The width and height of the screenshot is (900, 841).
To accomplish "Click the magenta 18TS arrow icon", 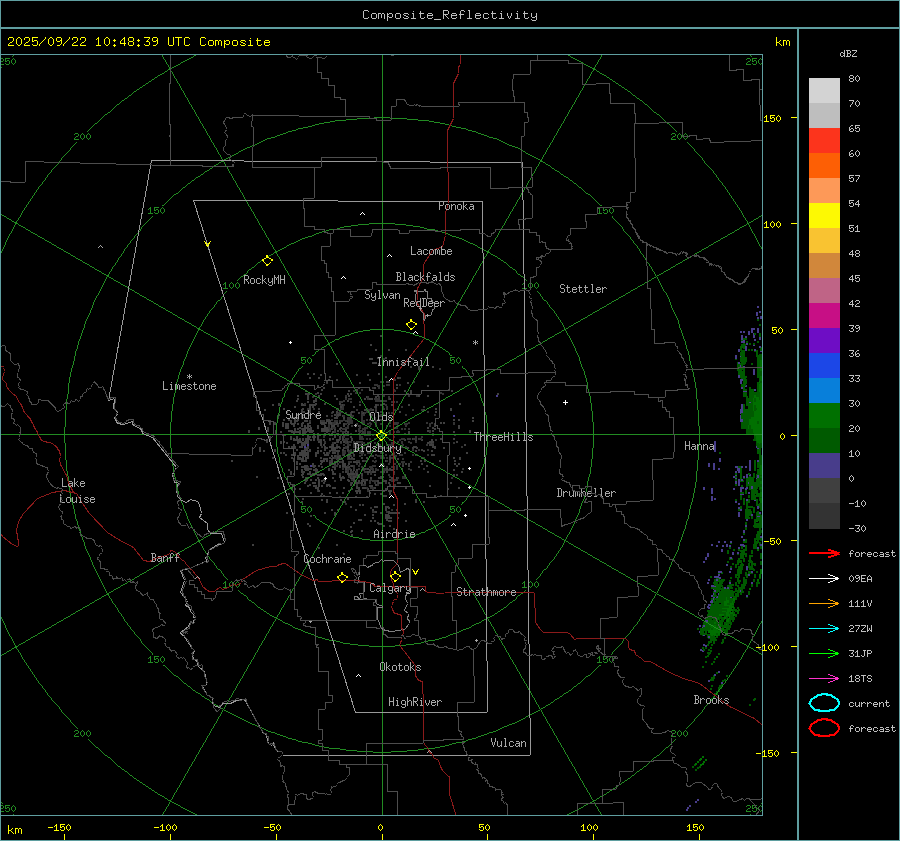I will click(824, 678).
